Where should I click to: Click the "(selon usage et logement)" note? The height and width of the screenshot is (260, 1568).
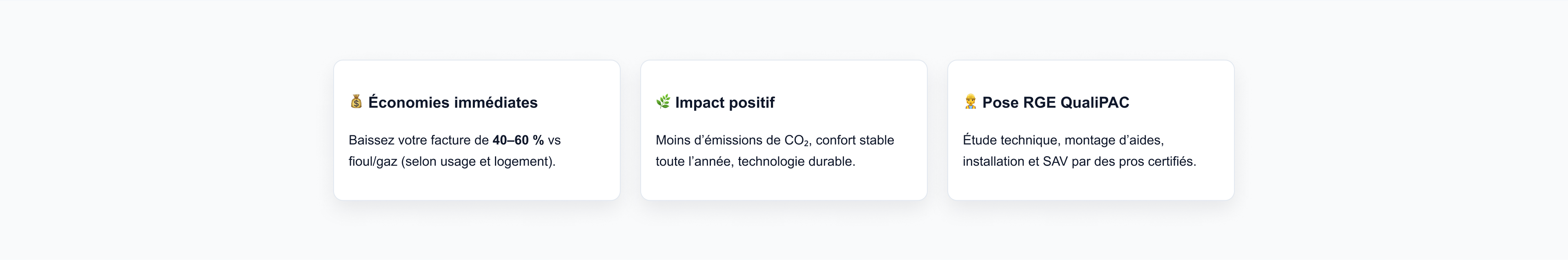tap(478, 161)
